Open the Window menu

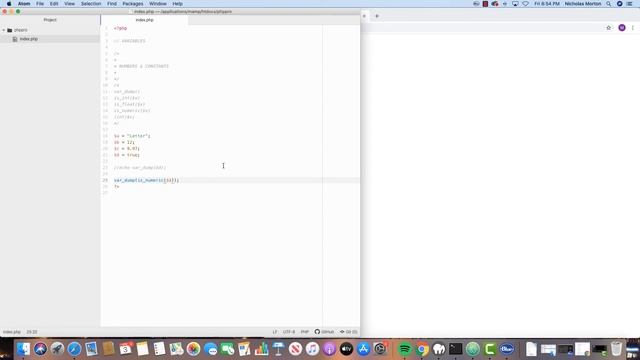coord(158,4)
